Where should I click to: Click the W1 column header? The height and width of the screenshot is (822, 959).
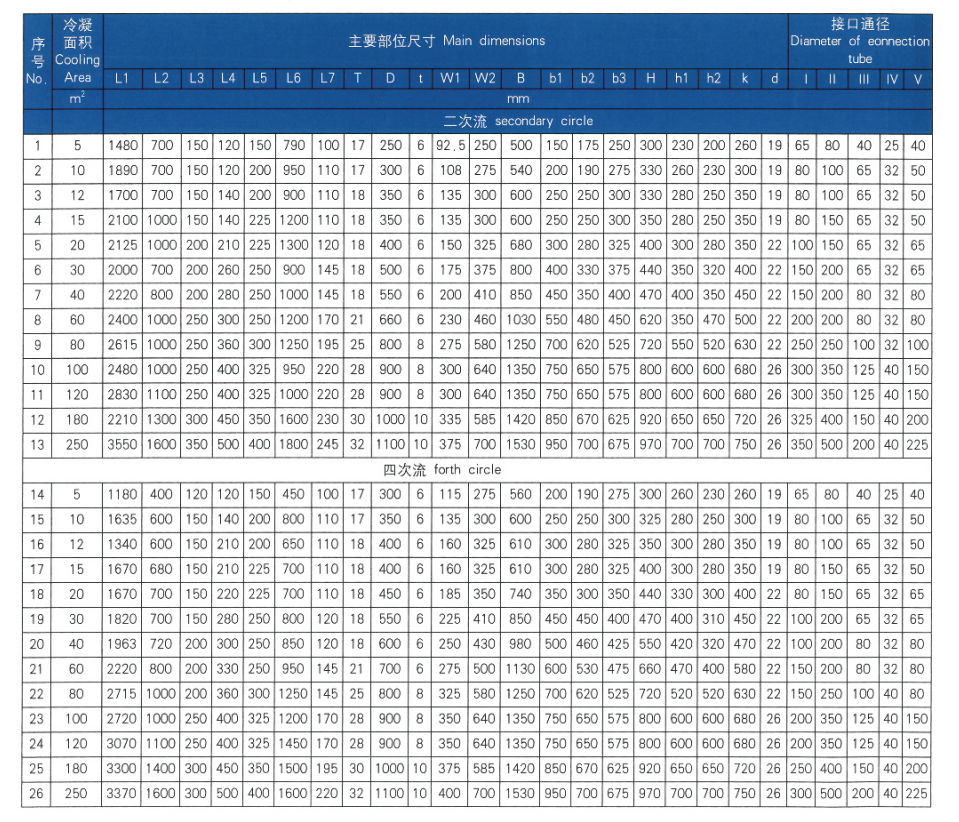pos(451,78)
